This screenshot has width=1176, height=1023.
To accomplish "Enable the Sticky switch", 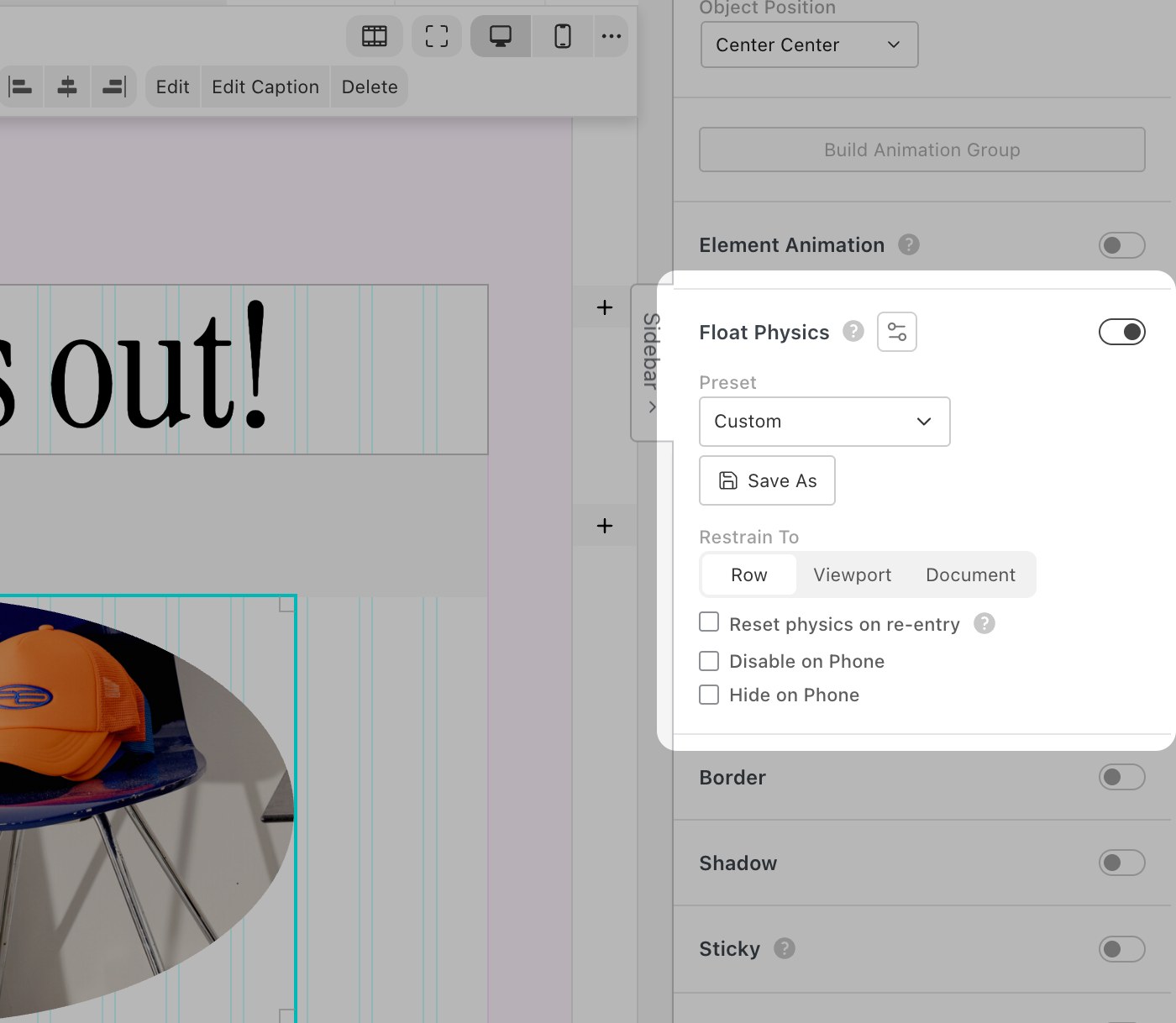I will pos(1122,949).
